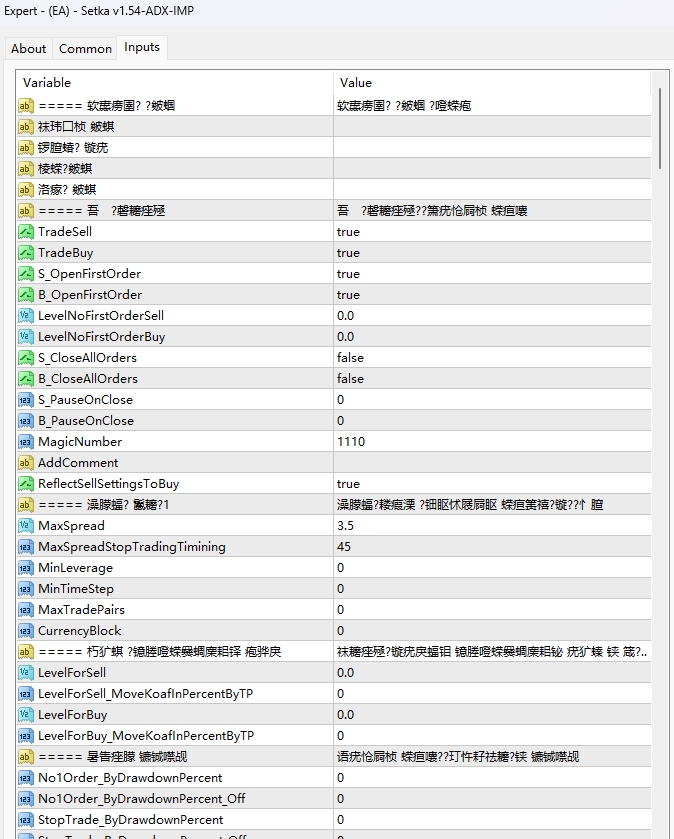
Task: Change the ReflectSellSettingsToBuy value
Action: (x=492, y=484)
